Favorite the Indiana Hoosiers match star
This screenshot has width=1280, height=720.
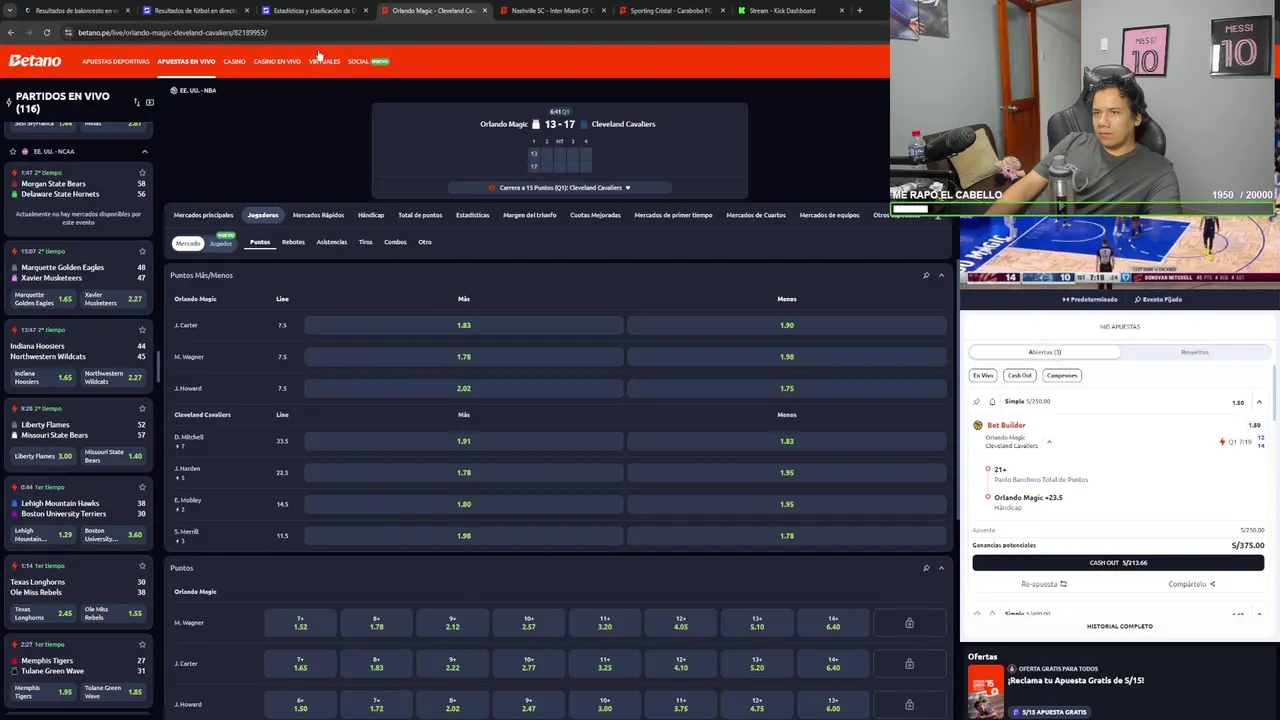pyautogui.click(x=142, y=330)
